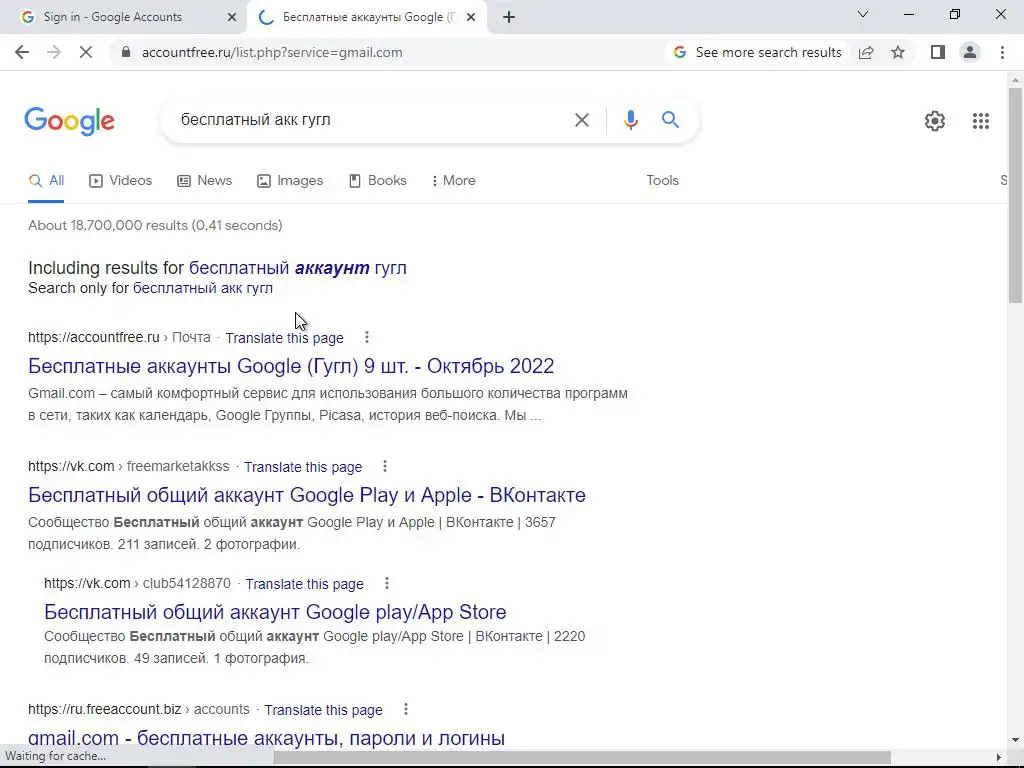Open the Chrome three-dot menu
Screen dimensions: 1024x768
[1002, 52]
